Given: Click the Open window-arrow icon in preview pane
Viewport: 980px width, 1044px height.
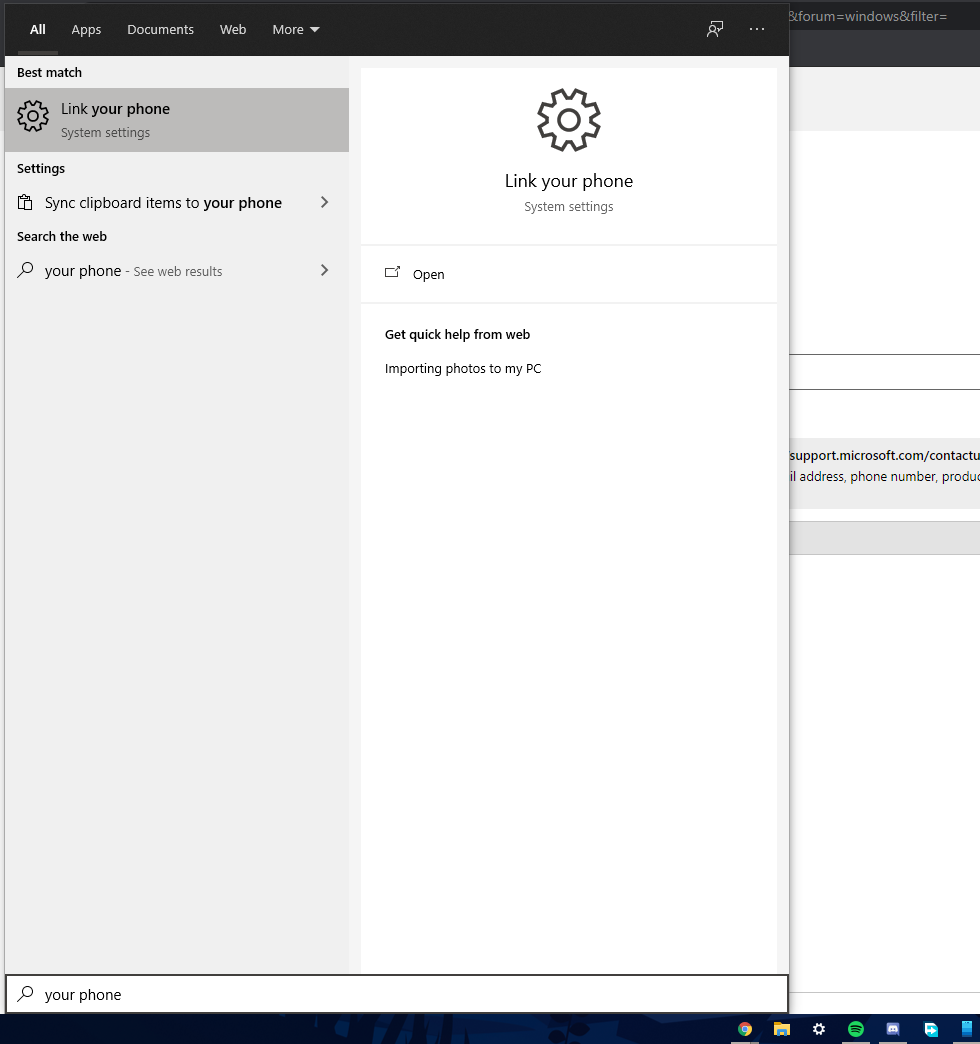Looking at the screenshot, I should click(393, 272).
